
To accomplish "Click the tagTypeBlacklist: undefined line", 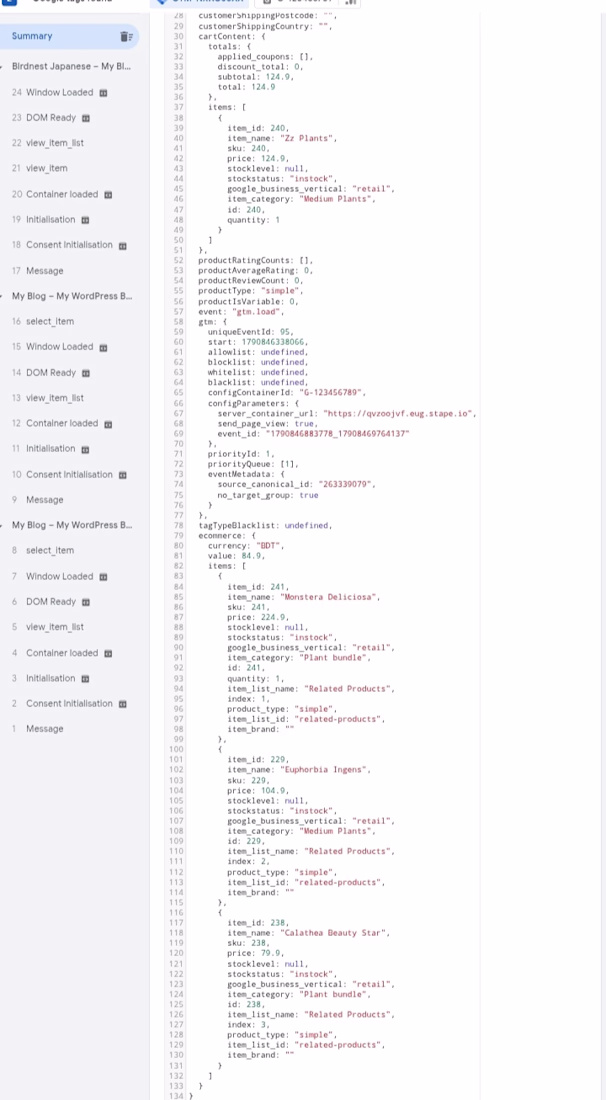I will point(265,525).
